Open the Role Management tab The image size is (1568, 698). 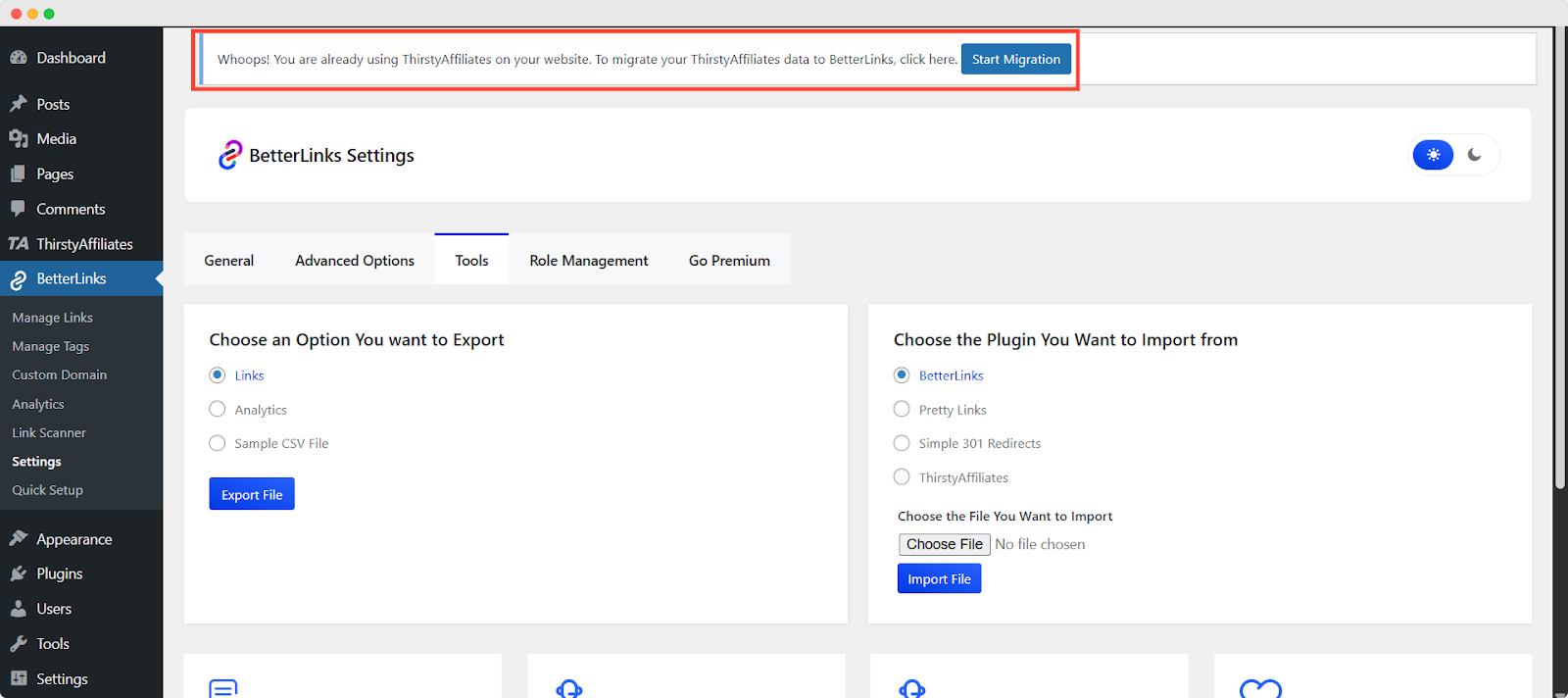[x=588, y=261]
